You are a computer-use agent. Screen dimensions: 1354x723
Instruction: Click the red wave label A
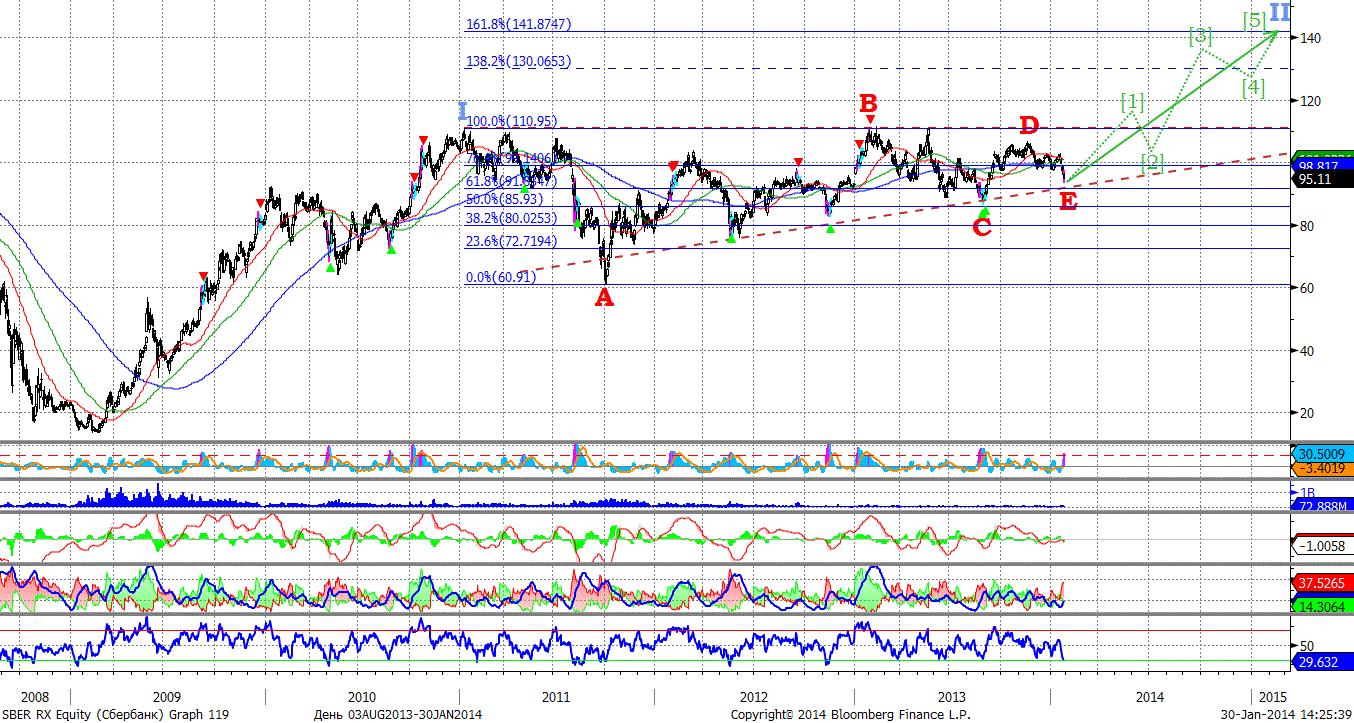[604, 298]
